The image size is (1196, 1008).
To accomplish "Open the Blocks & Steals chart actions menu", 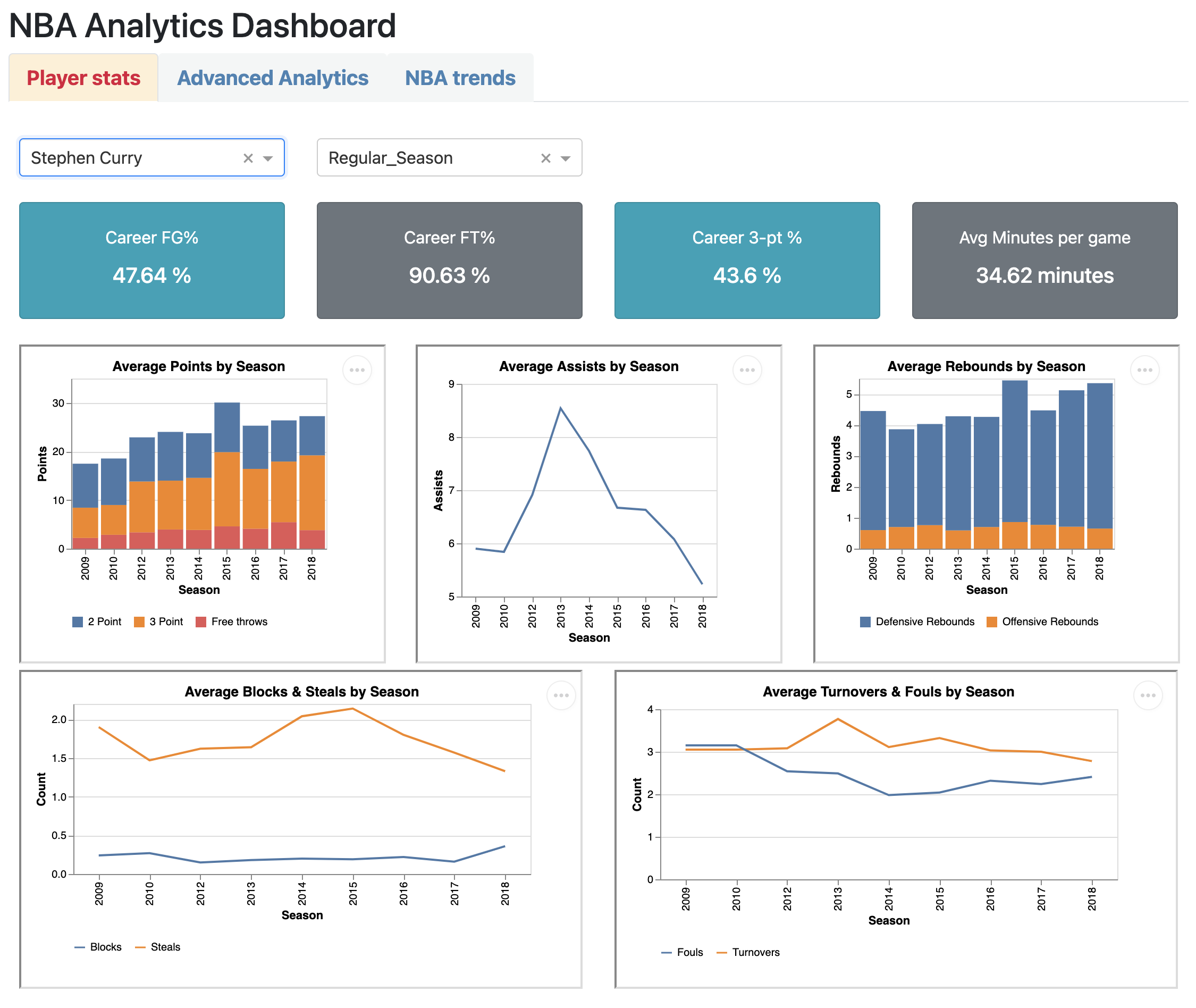I will coord(561,696).
